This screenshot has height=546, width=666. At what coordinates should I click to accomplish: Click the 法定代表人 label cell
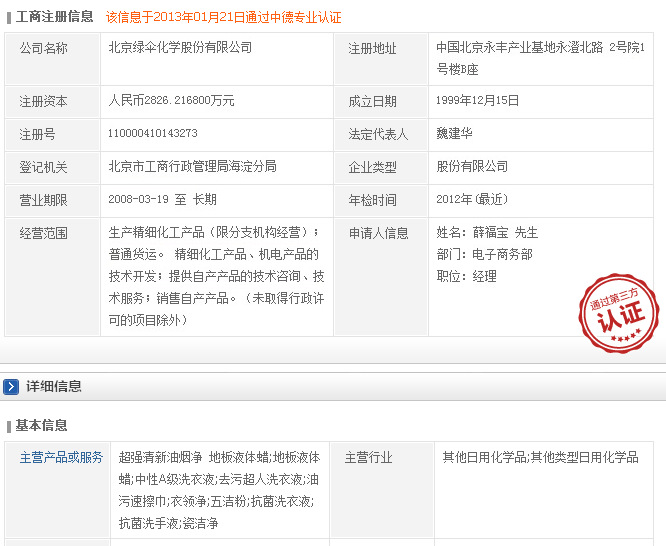pos(381,135)
